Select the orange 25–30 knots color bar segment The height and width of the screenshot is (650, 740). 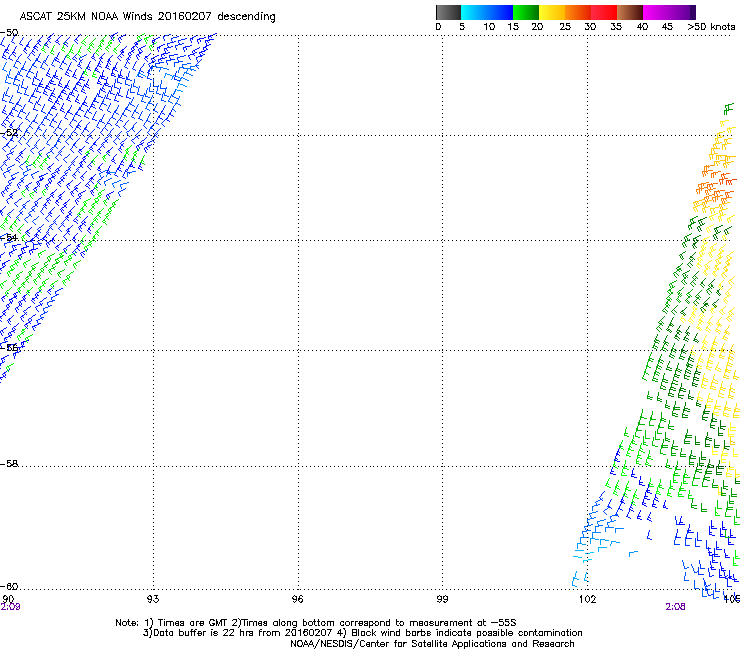pyautogui.click(x=578, y=12)
